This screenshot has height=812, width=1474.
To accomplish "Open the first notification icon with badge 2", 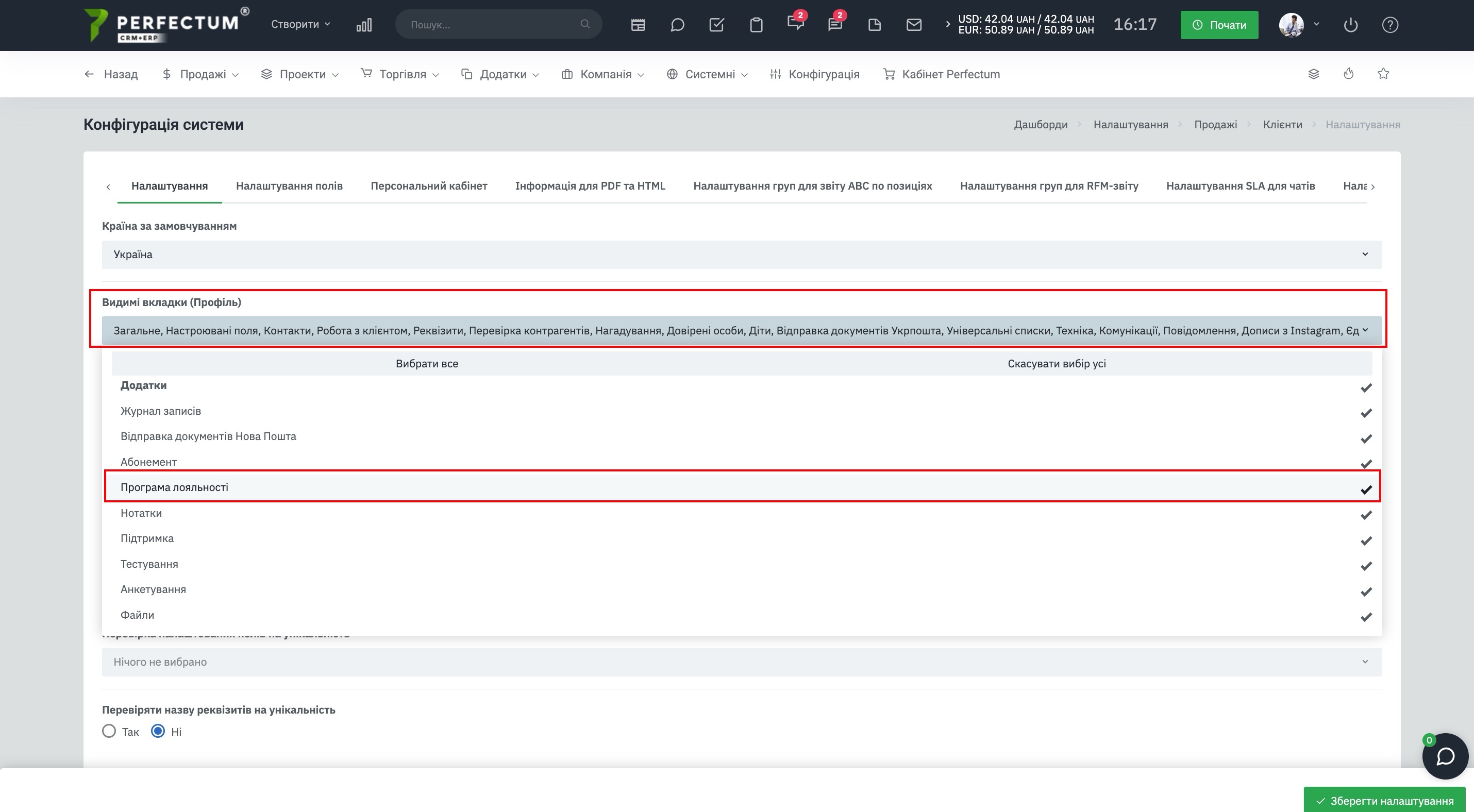I will (796, 23).
